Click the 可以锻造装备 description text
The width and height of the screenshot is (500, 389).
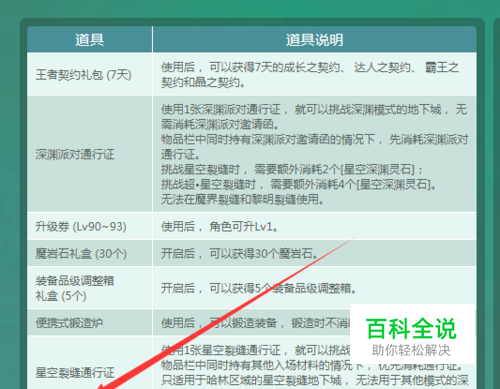(x=255, y=323)
